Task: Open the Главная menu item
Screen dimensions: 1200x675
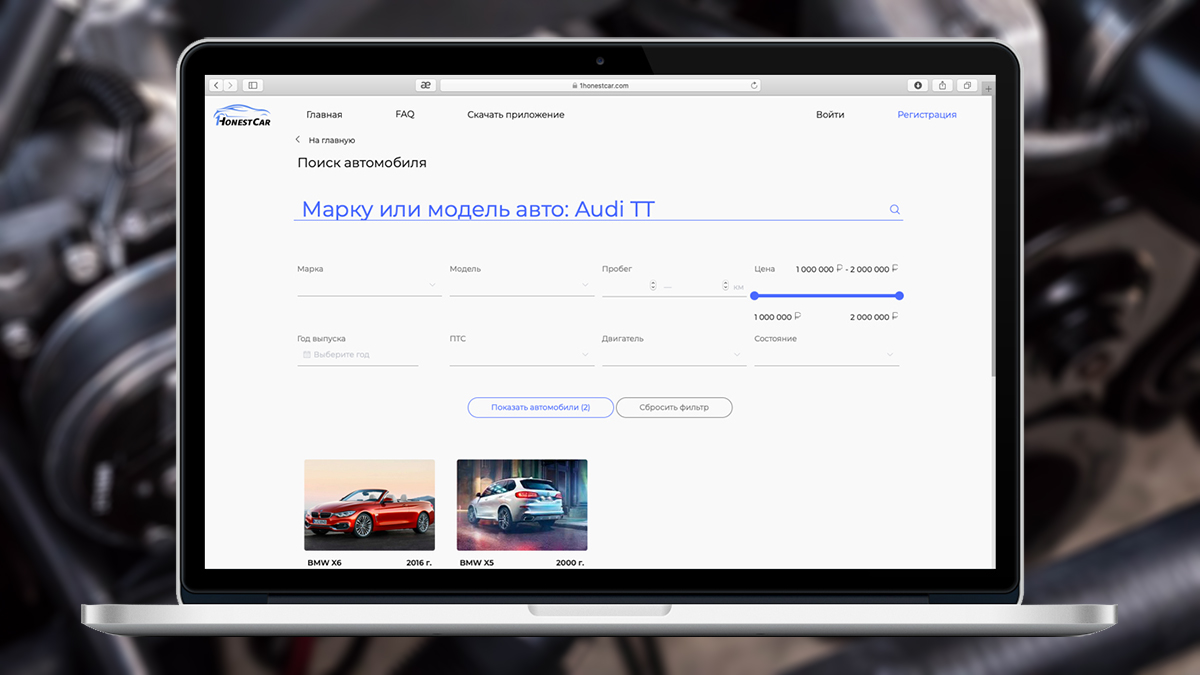Action: click(x=324, y=115)
